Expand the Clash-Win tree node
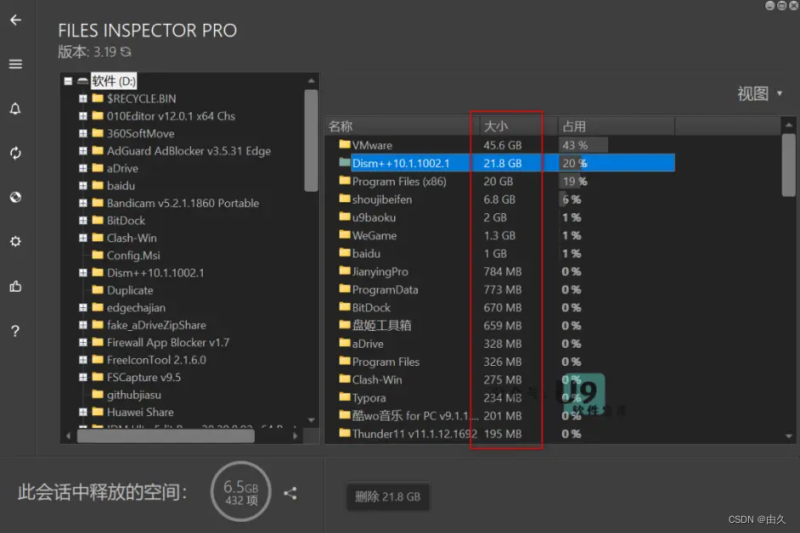 [83, 238]
